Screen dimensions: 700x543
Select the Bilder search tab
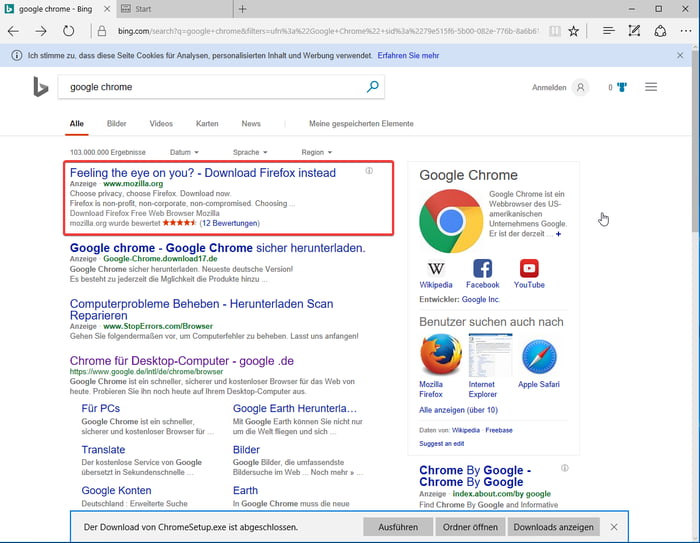[x=117, y=124]
